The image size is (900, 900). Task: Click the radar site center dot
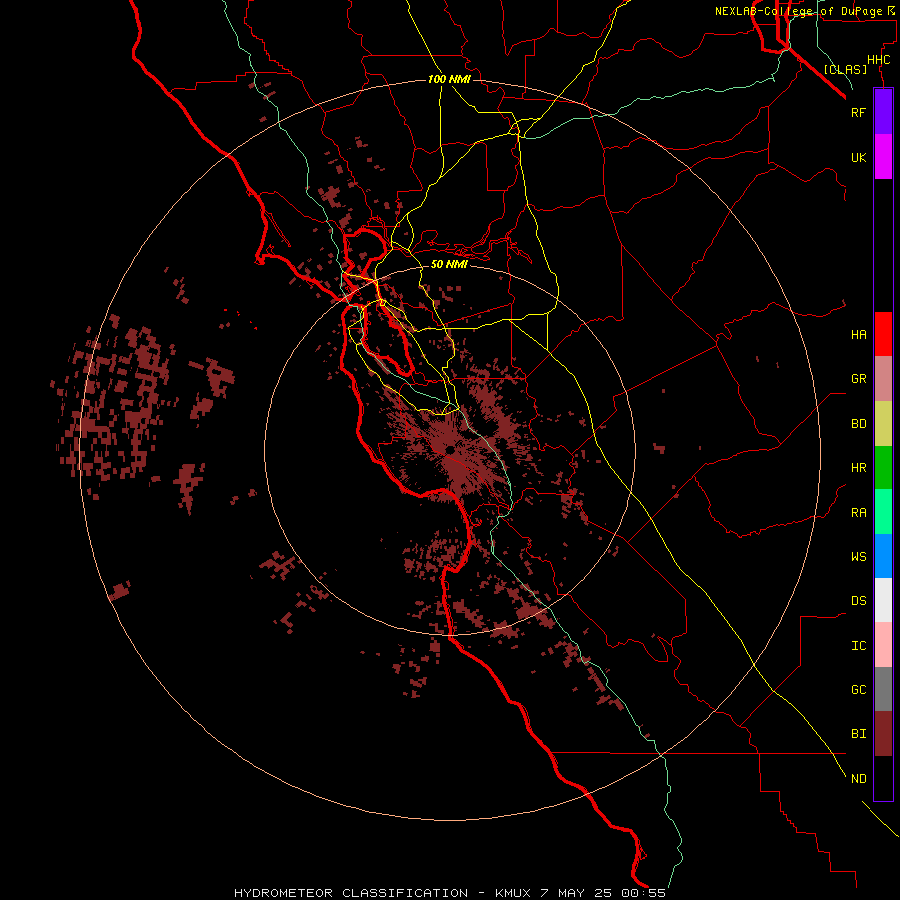[x=451, y=449]
